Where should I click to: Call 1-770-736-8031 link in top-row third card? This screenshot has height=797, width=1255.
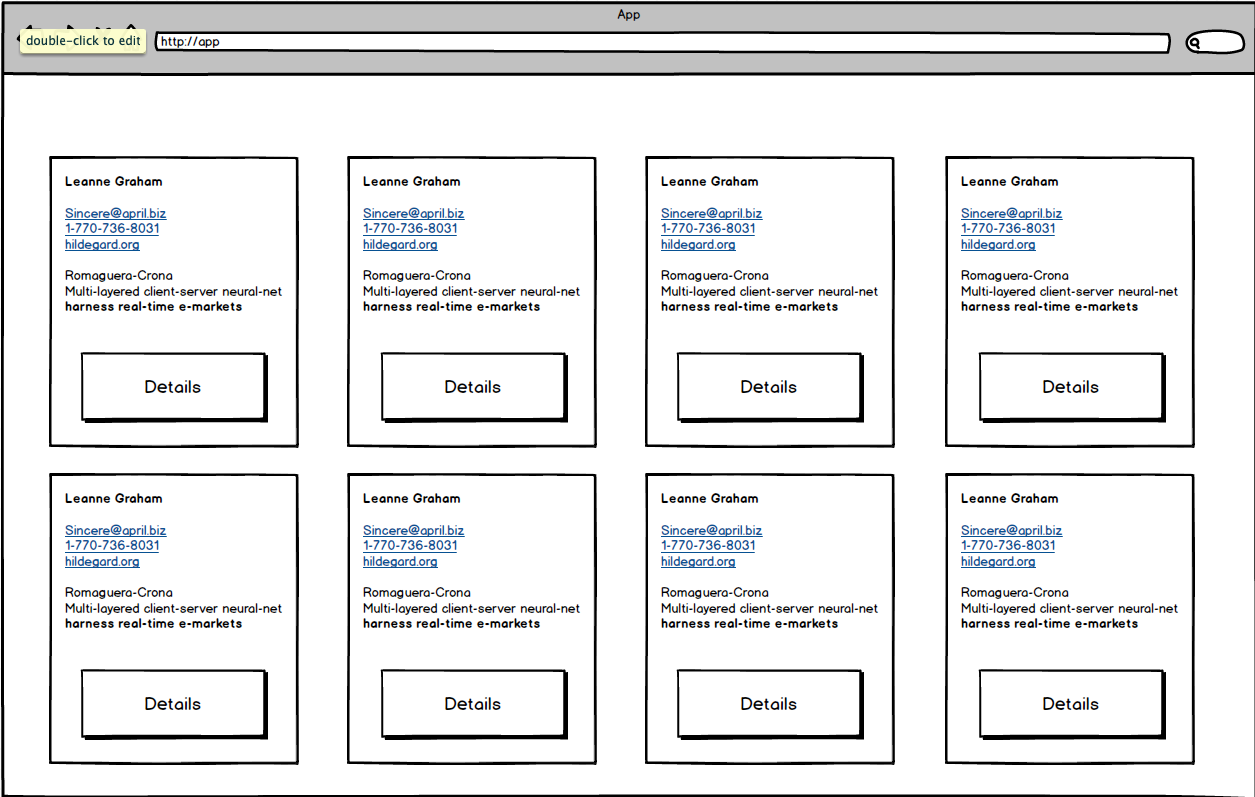[708, 228]
